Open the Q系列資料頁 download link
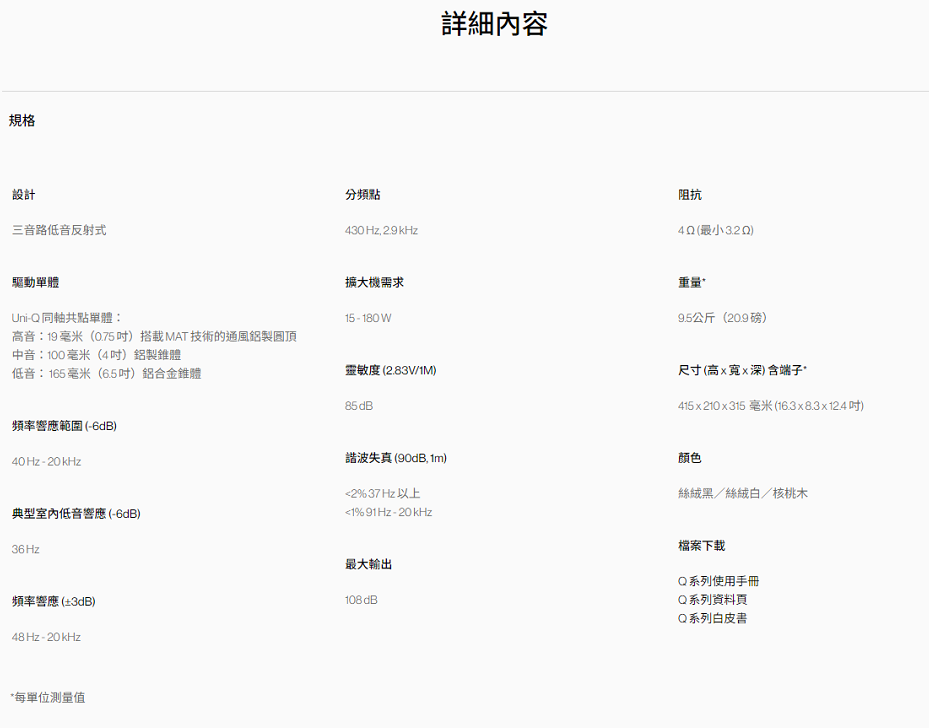This screenshot has height=728, width=929. (x=712, y=600)
